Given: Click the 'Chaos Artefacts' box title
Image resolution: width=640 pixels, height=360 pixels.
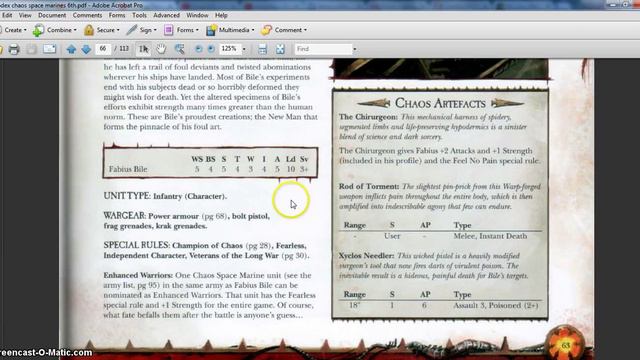Looking at the screenshot, I should (440, 103).
